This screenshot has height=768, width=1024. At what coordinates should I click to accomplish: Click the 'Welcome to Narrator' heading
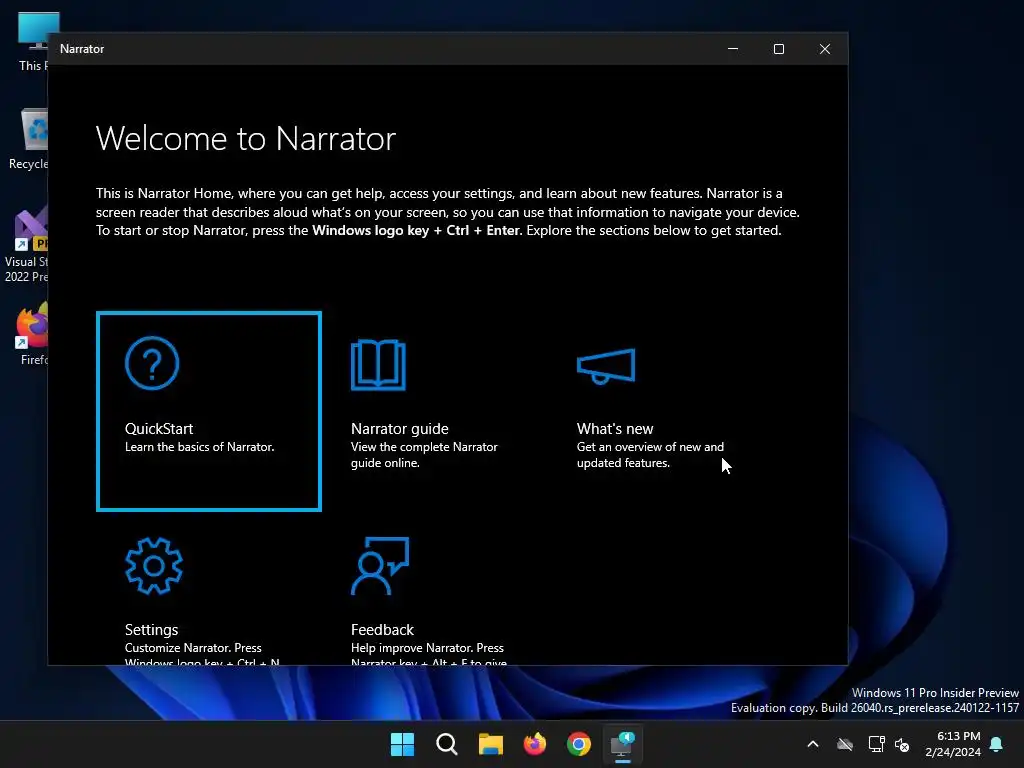pyautogui.click(x=246, y=138)
